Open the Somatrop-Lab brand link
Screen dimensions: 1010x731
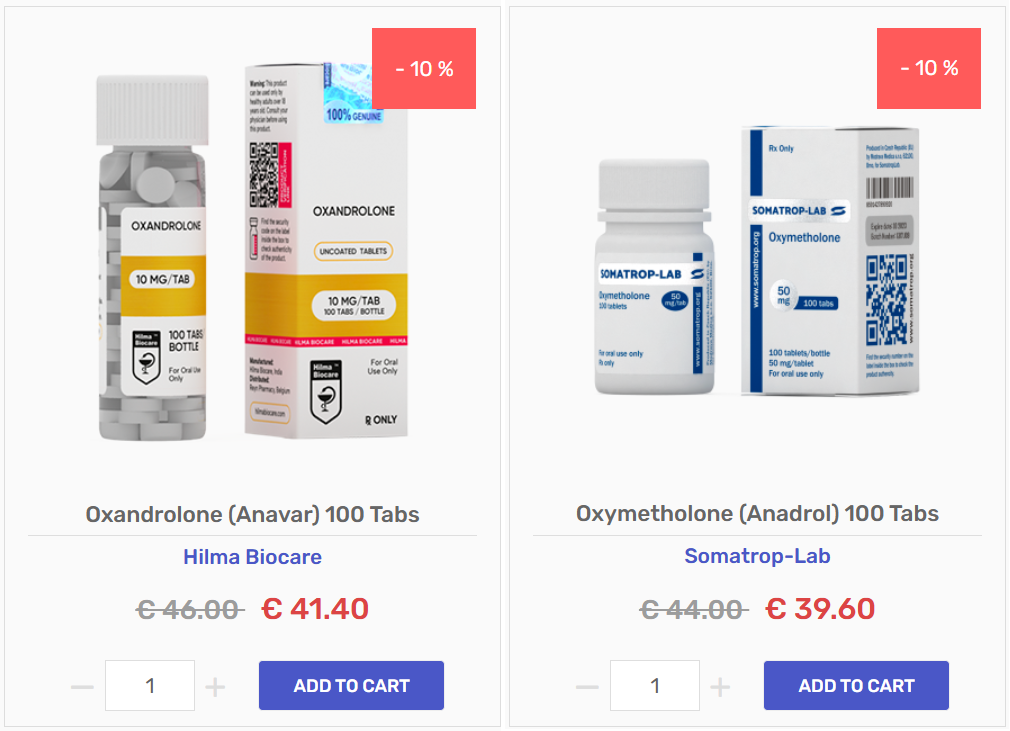click(x=758, y=556)
